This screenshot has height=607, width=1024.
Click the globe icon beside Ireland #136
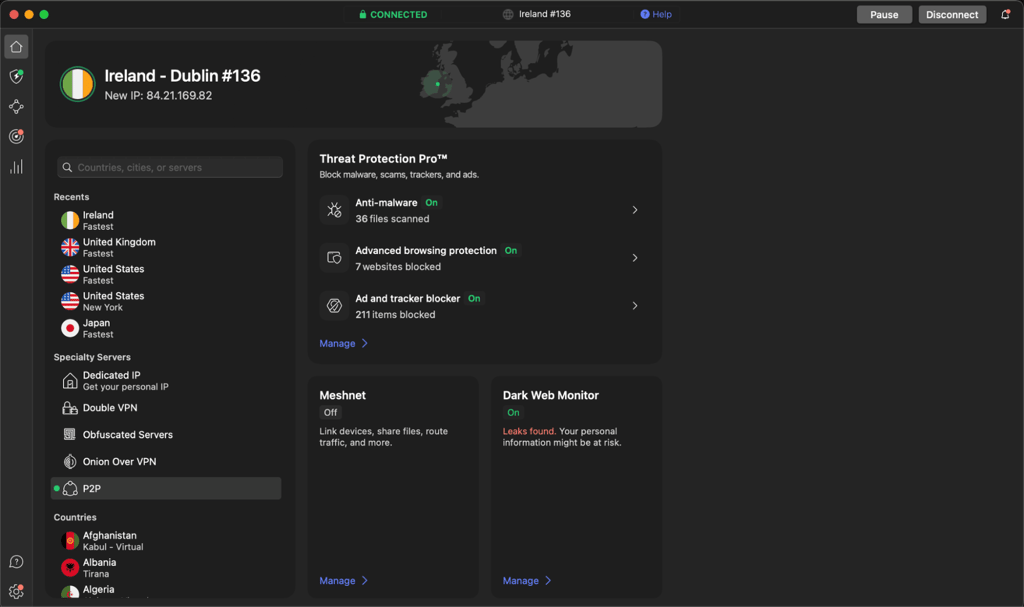pos(508,14)
